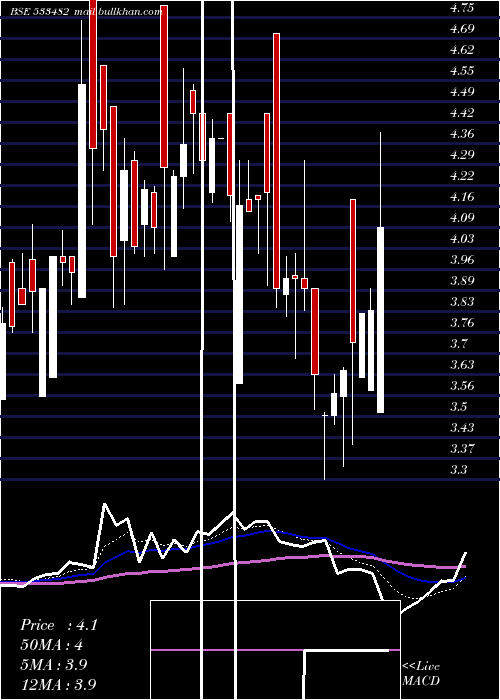500x700 pixels.
Task: Pick the 3.5 price level label
Action: tap(459, 407)
